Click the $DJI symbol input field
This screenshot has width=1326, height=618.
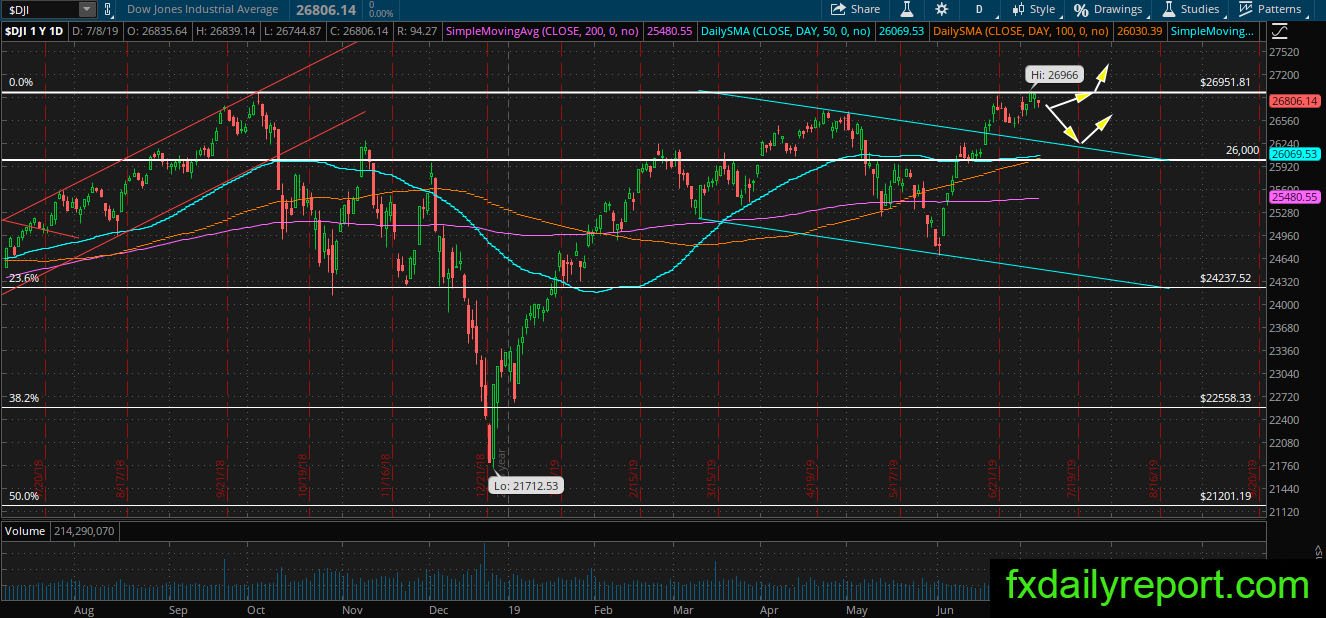(40, 9)
